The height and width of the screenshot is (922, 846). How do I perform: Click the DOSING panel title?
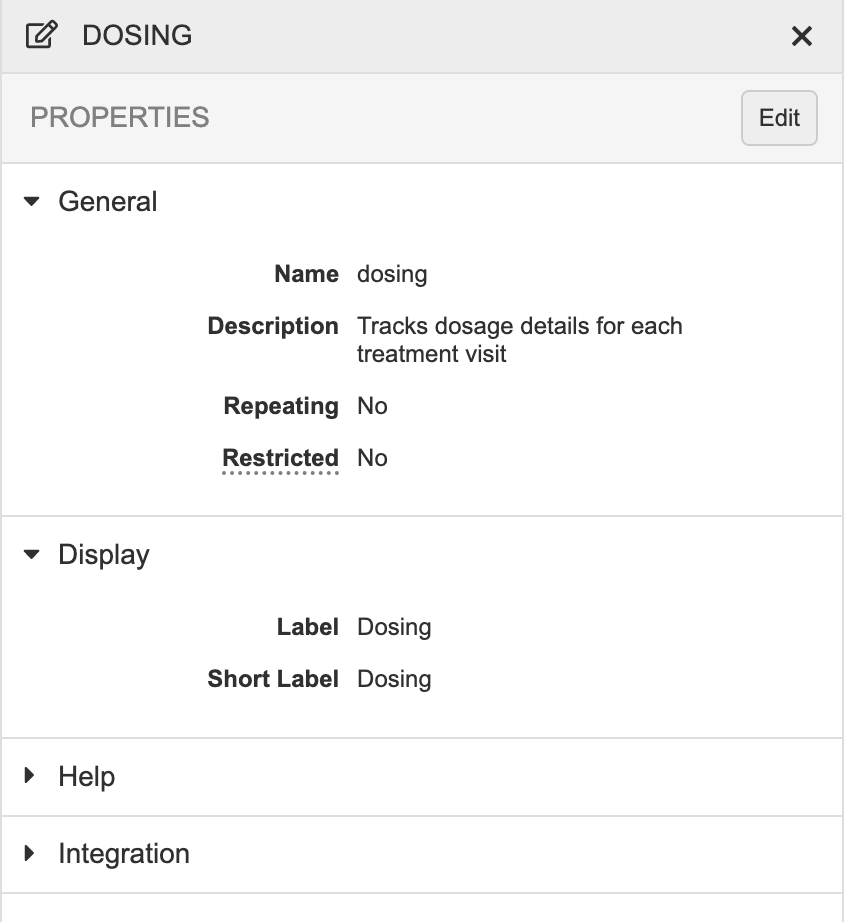click(x=137, y=36)
